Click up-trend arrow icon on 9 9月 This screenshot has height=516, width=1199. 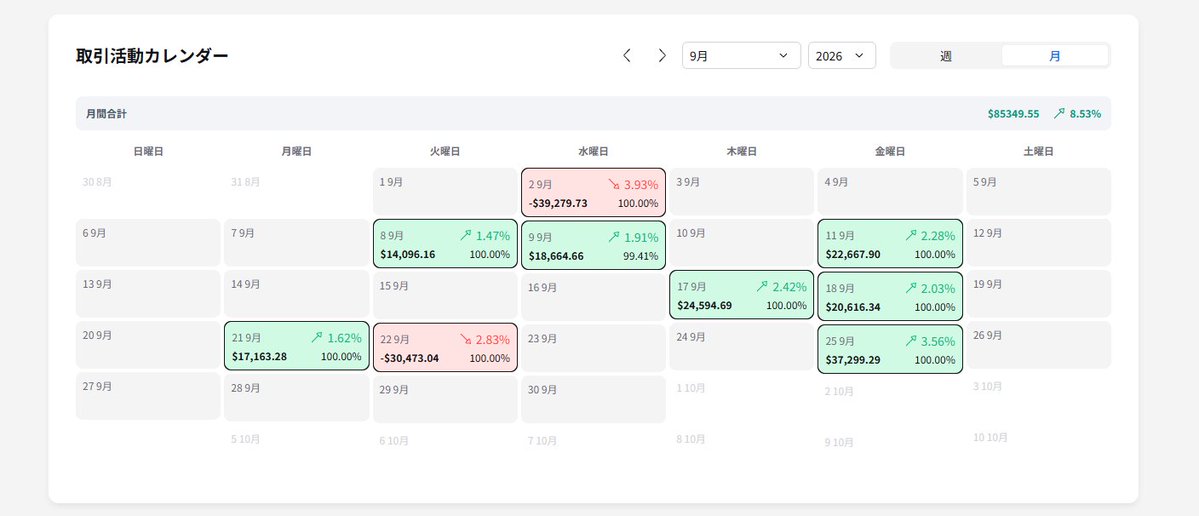click(614, 237)
